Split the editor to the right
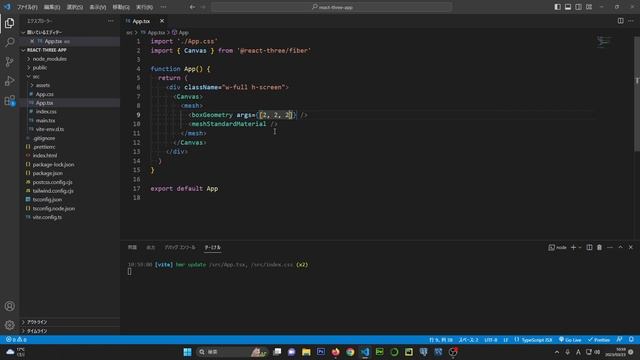Viewport: 640px width, 360px height. point(620,21)
